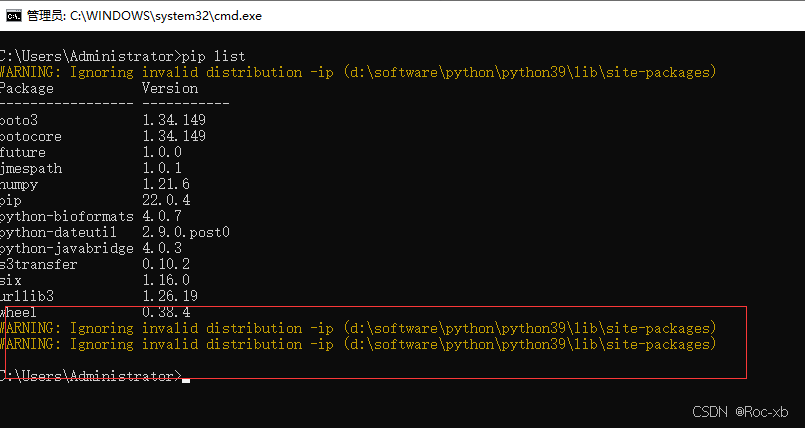Click jmespath version 1.0.1

162,168
